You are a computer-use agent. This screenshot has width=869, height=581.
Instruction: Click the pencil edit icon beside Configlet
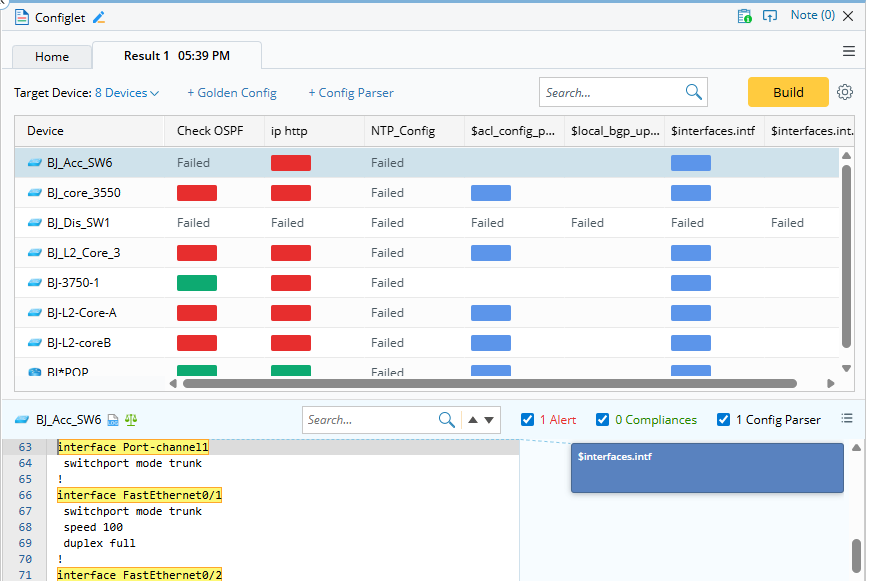[x=98, y=17]
